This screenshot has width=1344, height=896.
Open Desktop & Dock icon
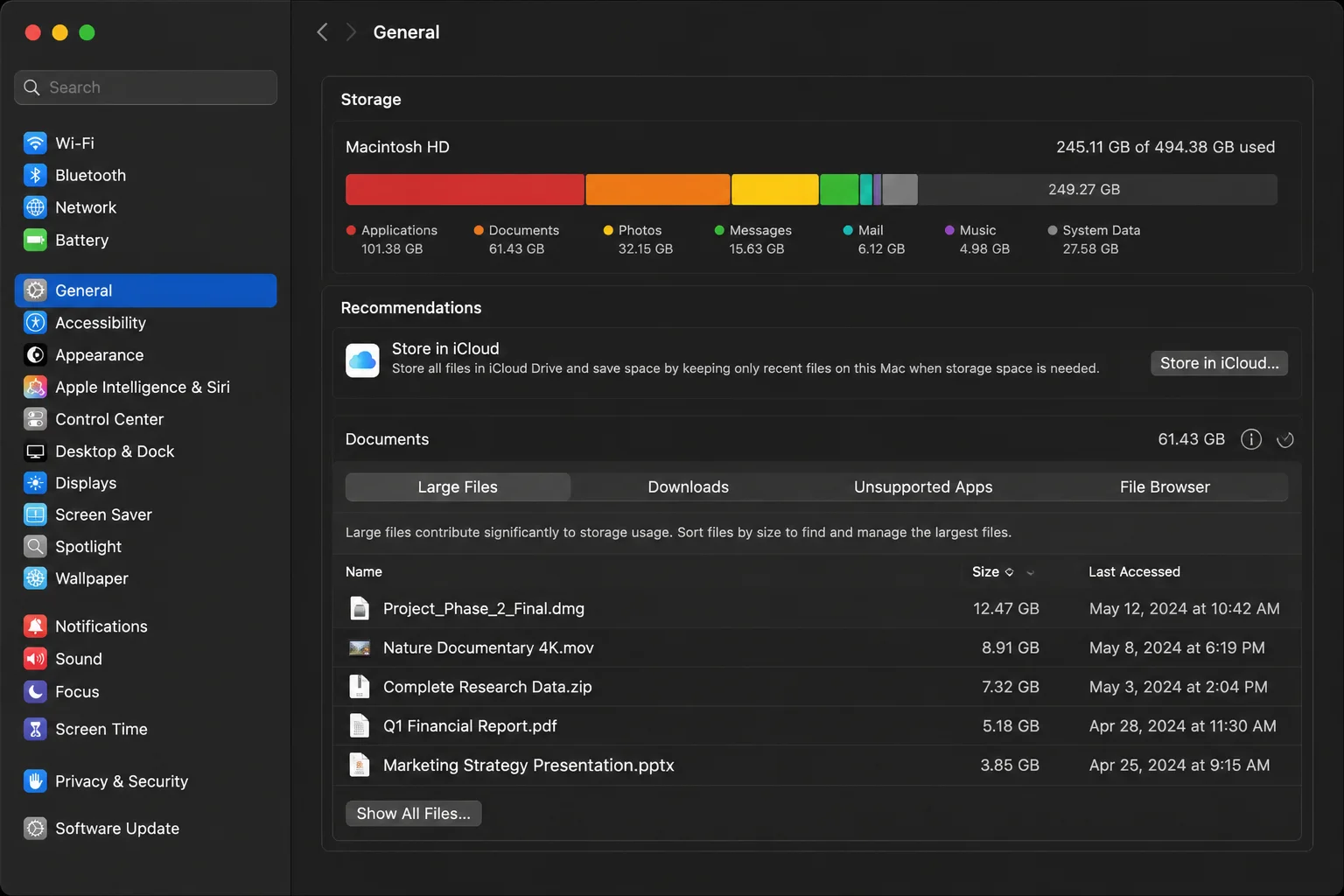(35, 451)
